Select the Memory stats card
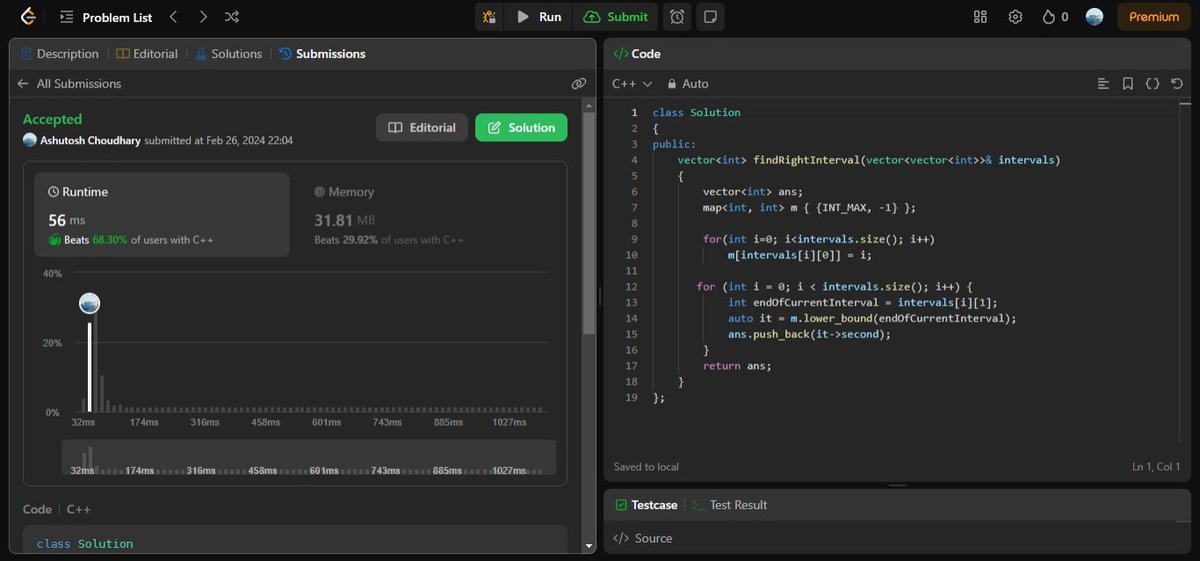The image size is (1200, 561). coord(430,215)
